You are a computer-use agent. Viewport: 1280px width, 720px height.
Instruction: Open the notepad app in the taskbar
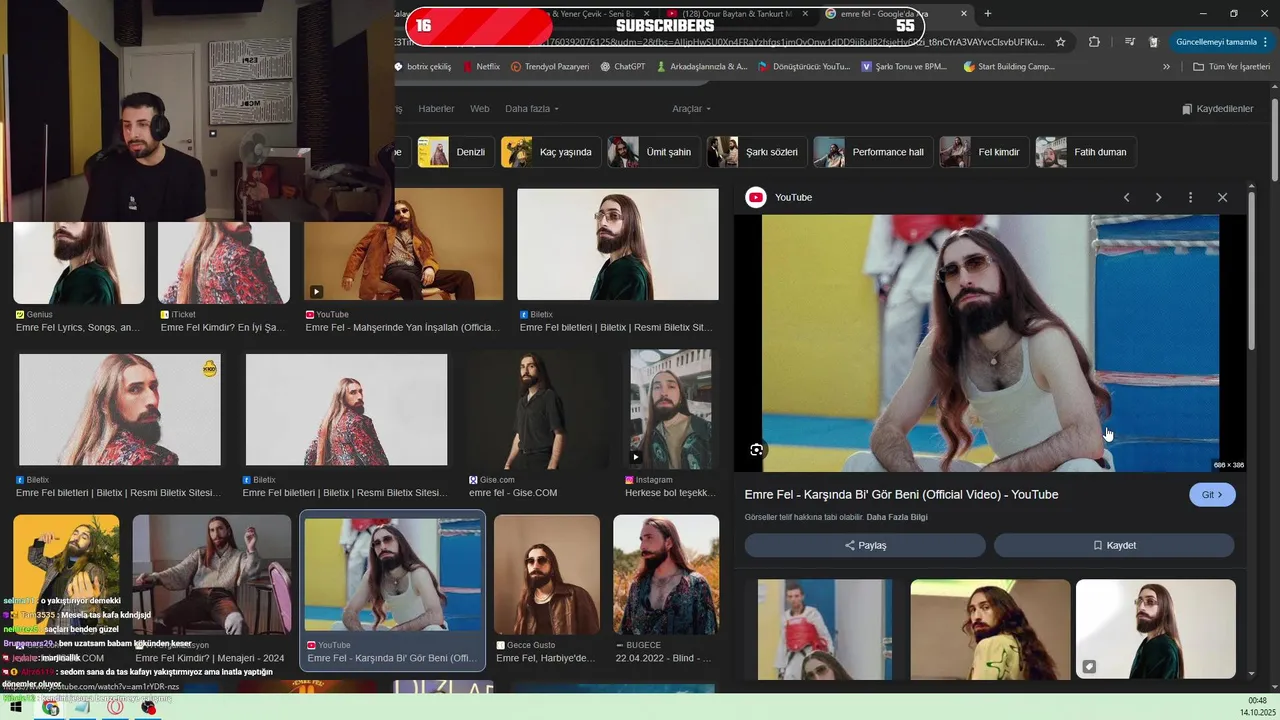coord(82,708)
